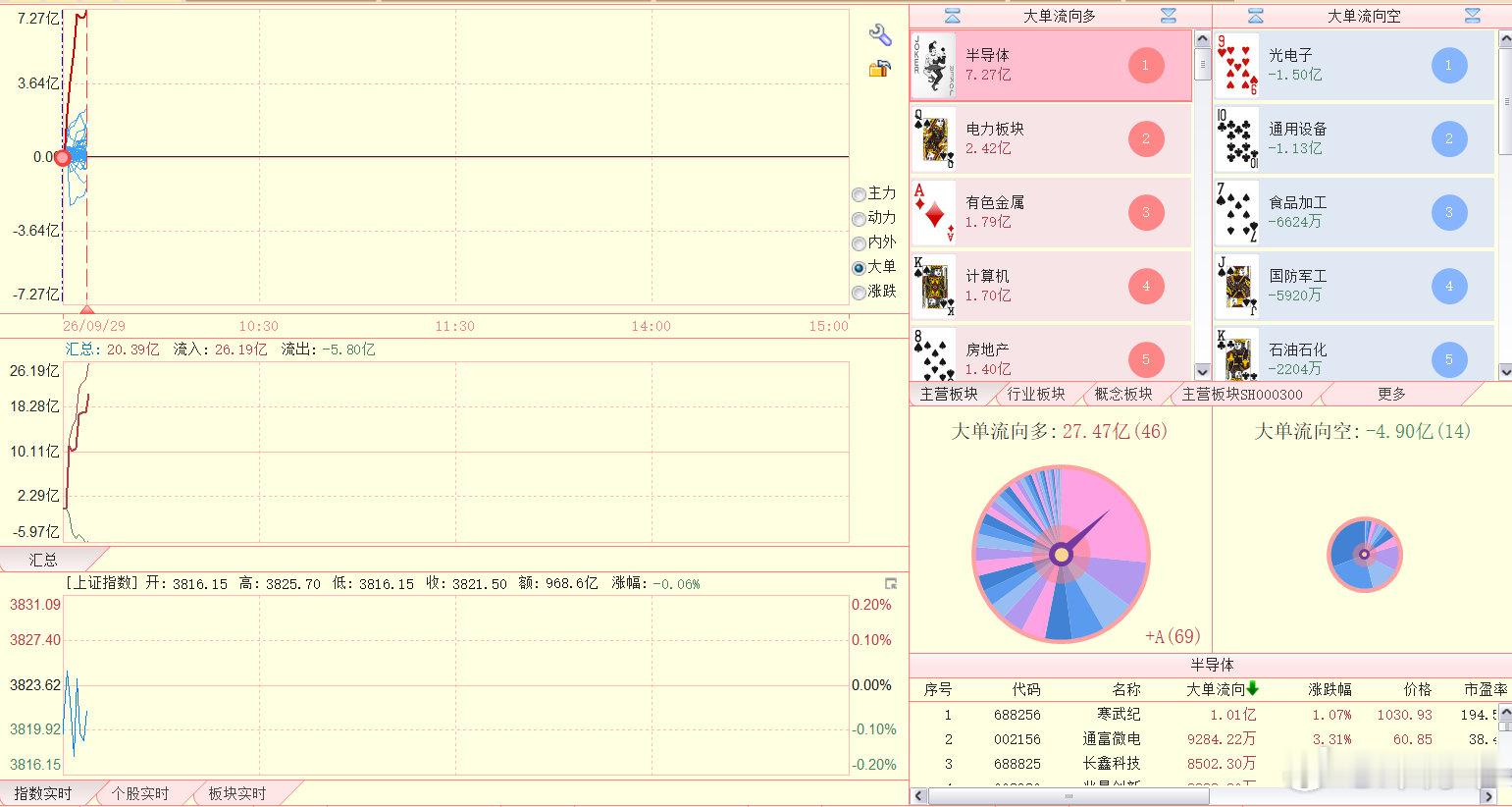Select the 涨跌 radio button
The height and width of the screenshot is (807, 1512).
pos(859,292)
